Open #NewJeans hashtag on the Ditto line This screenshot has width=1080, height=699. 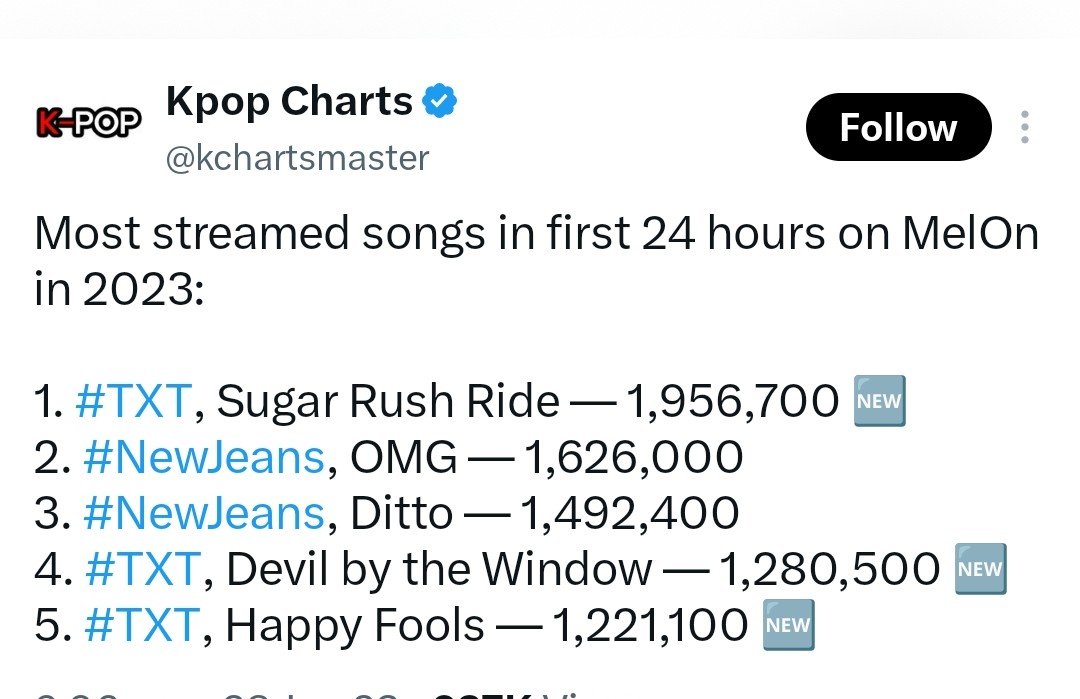coord(203,514)
